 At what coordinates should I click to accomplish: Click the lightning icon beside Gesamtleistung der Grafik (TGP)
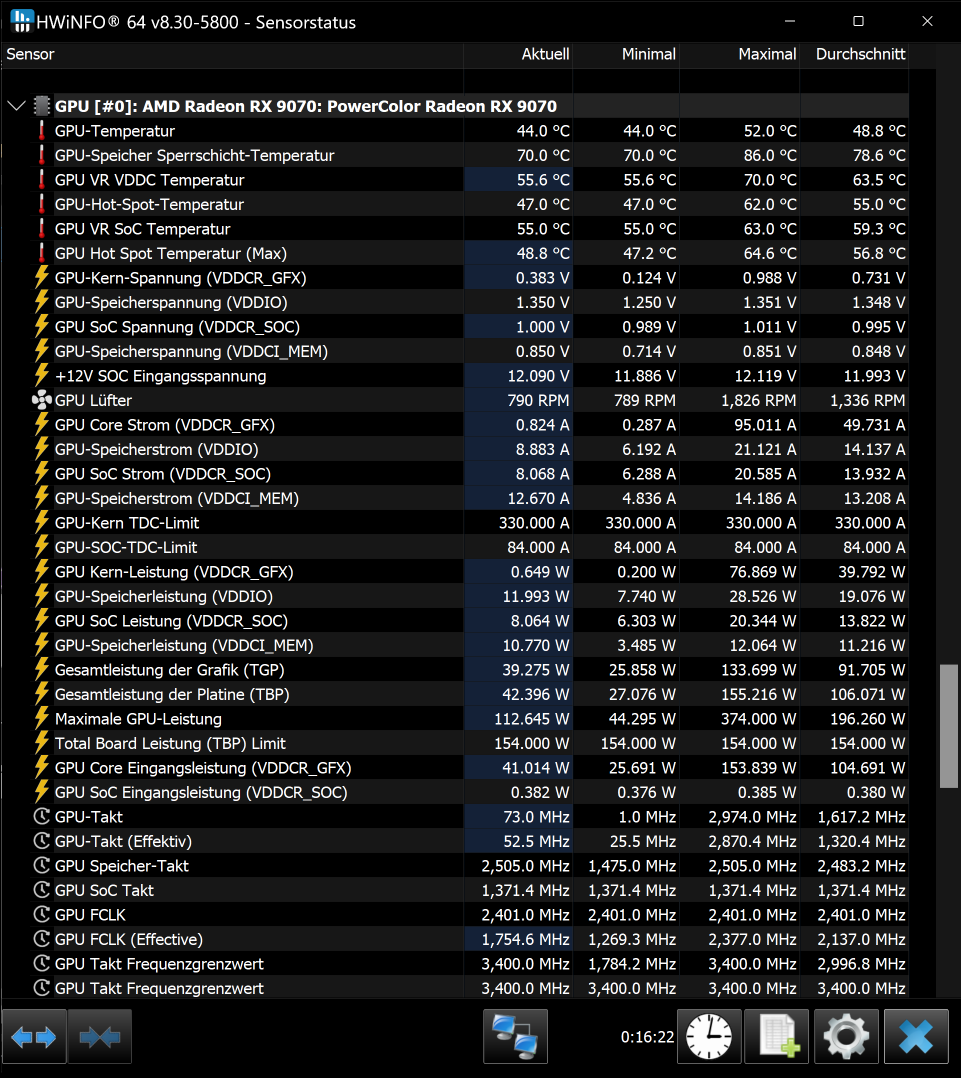(41, 670)
